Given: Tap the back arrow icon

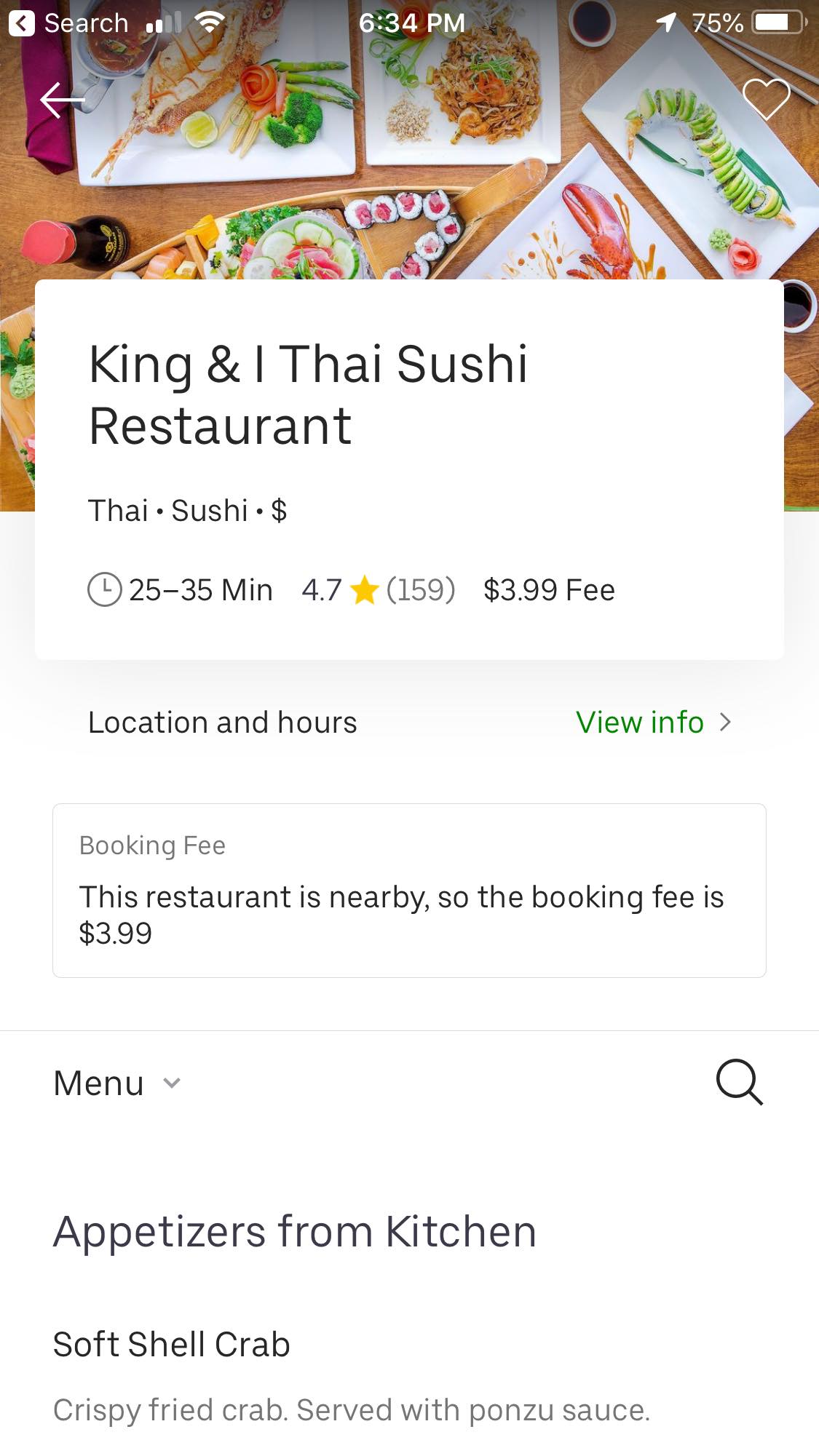Looking at the screenshot, I should coord(62,100).
